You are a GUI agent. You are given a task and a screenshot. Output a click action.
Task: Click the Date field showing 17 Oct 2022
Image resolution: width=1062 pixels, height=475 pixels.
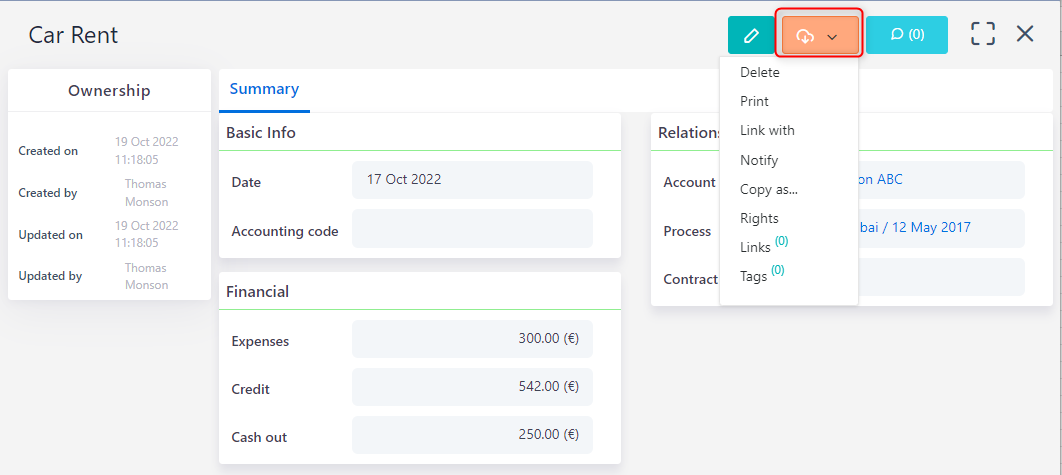click(472, 180)
